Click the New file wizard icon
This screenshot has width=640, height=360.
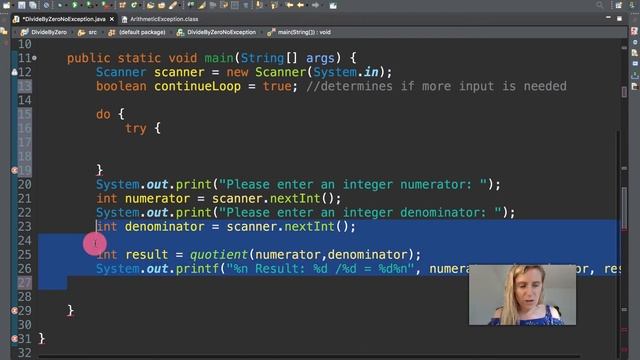point(7,5)
